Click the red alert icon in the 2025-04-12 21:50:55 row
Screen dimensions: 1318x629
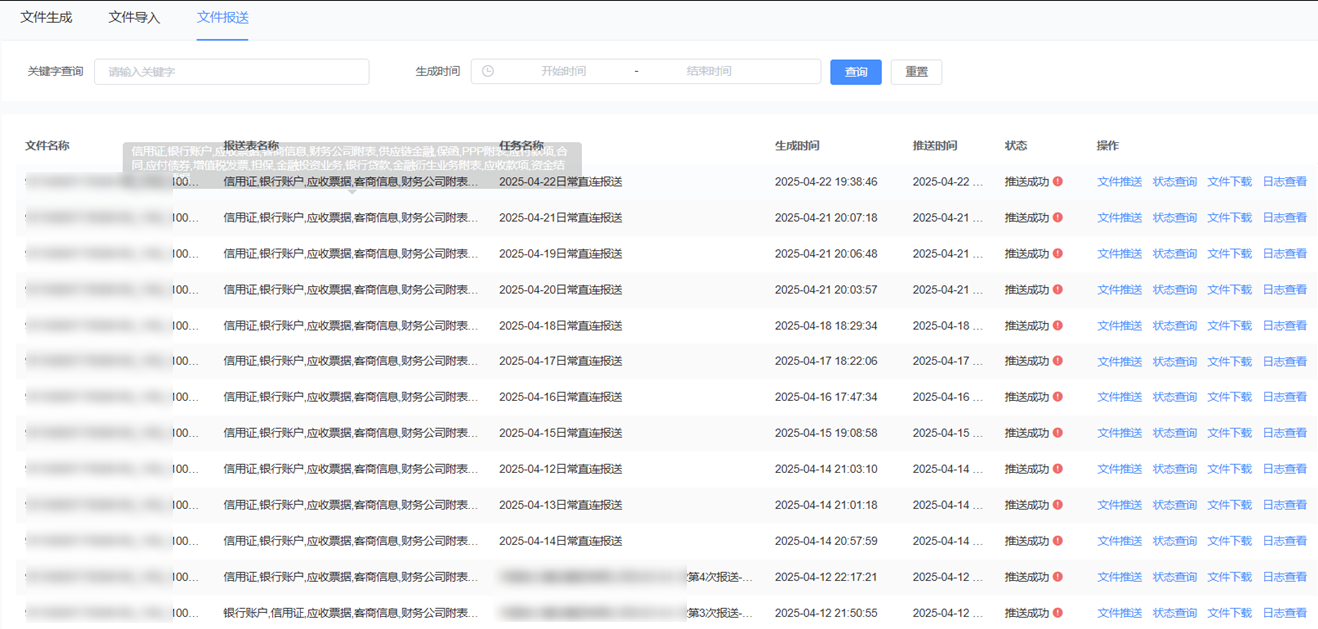[1058, 613]
